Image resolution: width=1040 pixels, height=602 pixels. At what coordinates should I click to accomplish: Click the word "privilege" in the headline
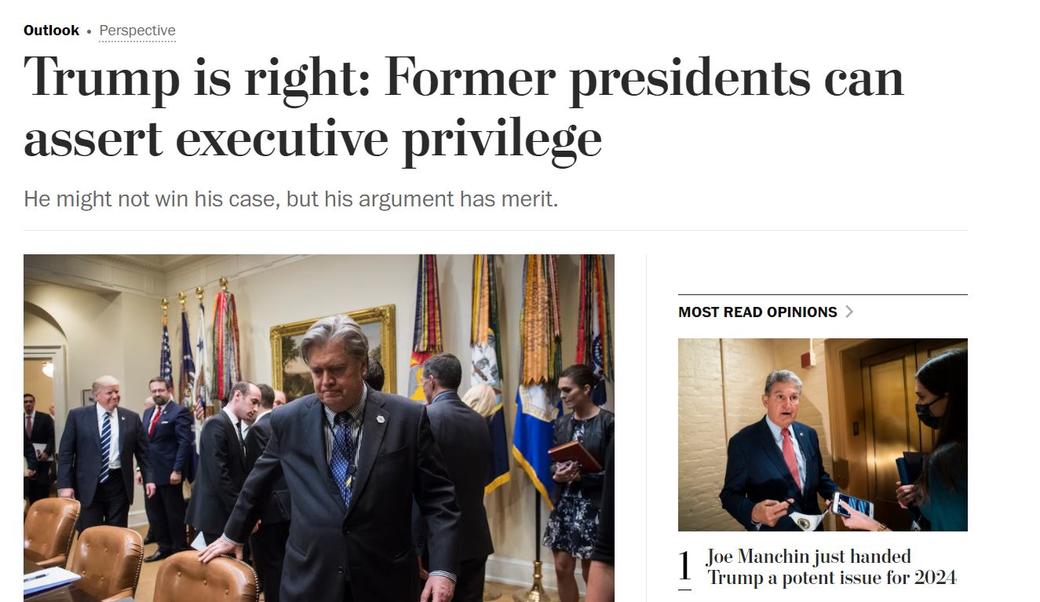tap(502, 138)
